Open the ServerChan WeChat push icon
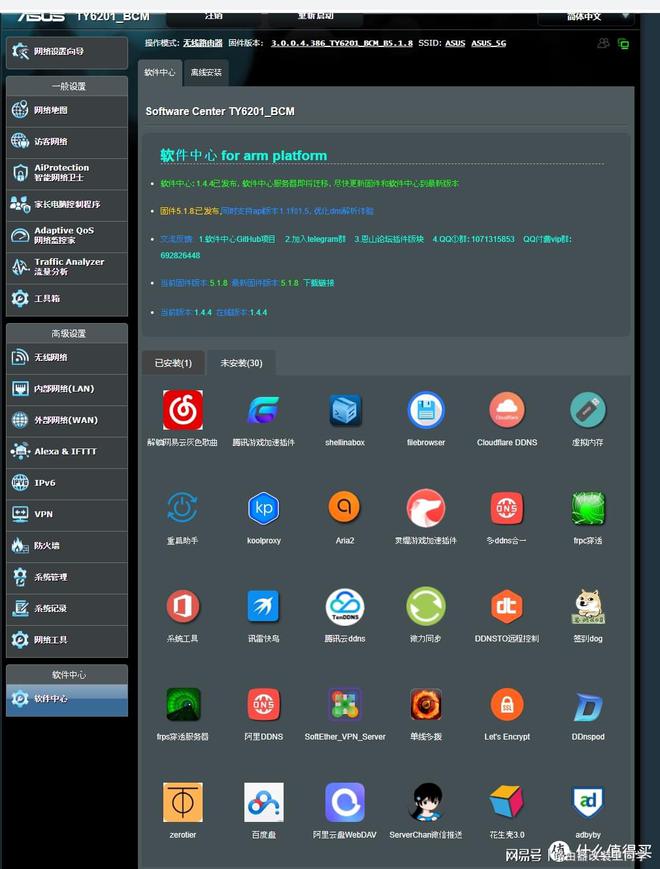 tap(426, 802)
